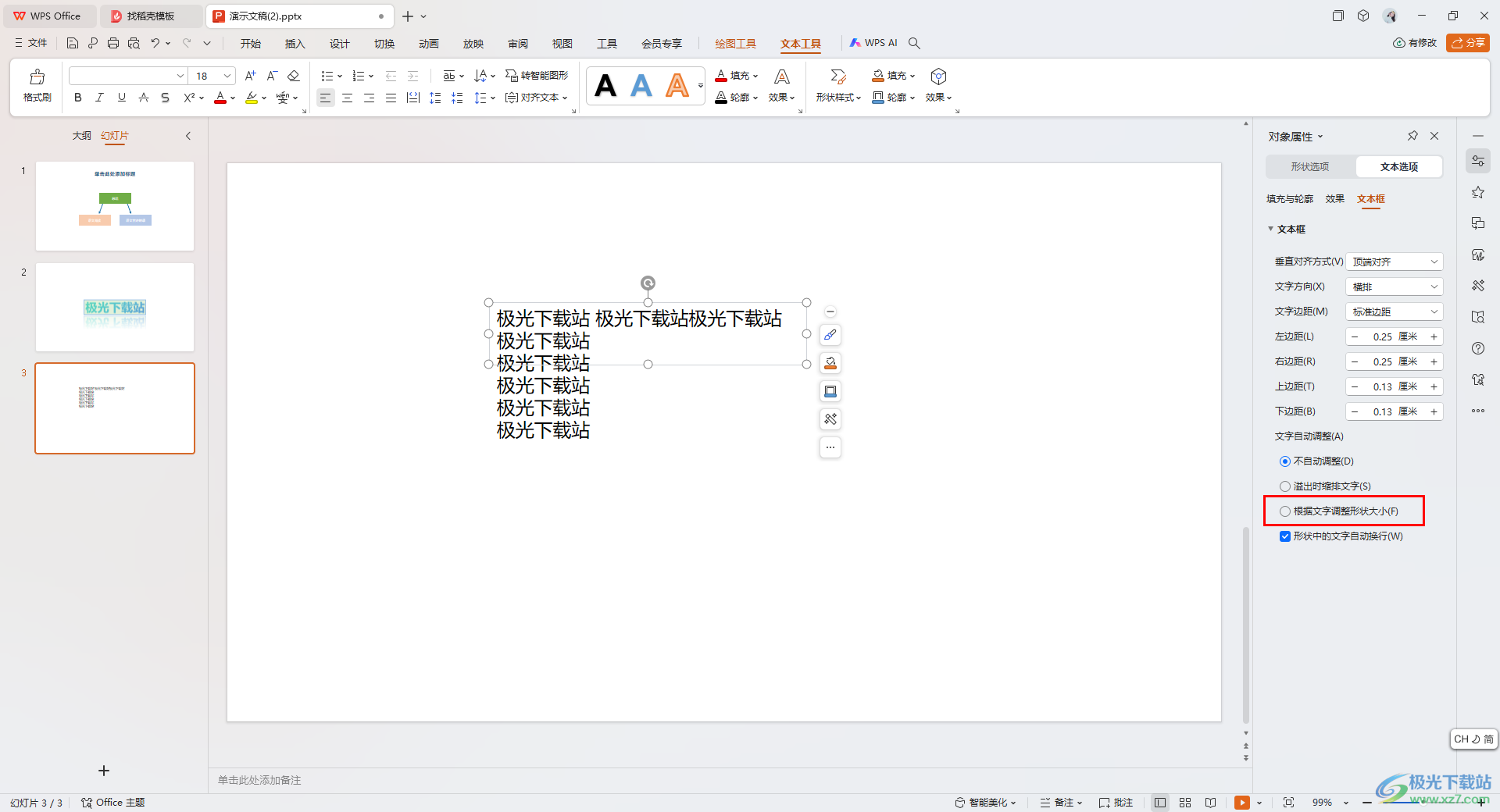The width and height of the screenshot is (1500, 812).
Task: Toggle 备注 notes pane in status bar
Action: (x=1061, y=803)
